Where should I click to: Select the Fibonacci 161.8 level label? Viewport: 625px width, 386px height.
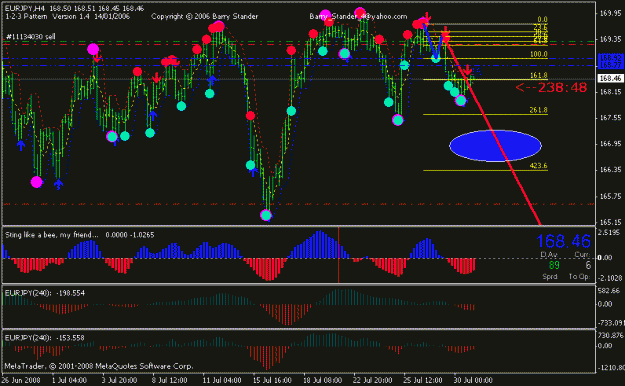539,75
